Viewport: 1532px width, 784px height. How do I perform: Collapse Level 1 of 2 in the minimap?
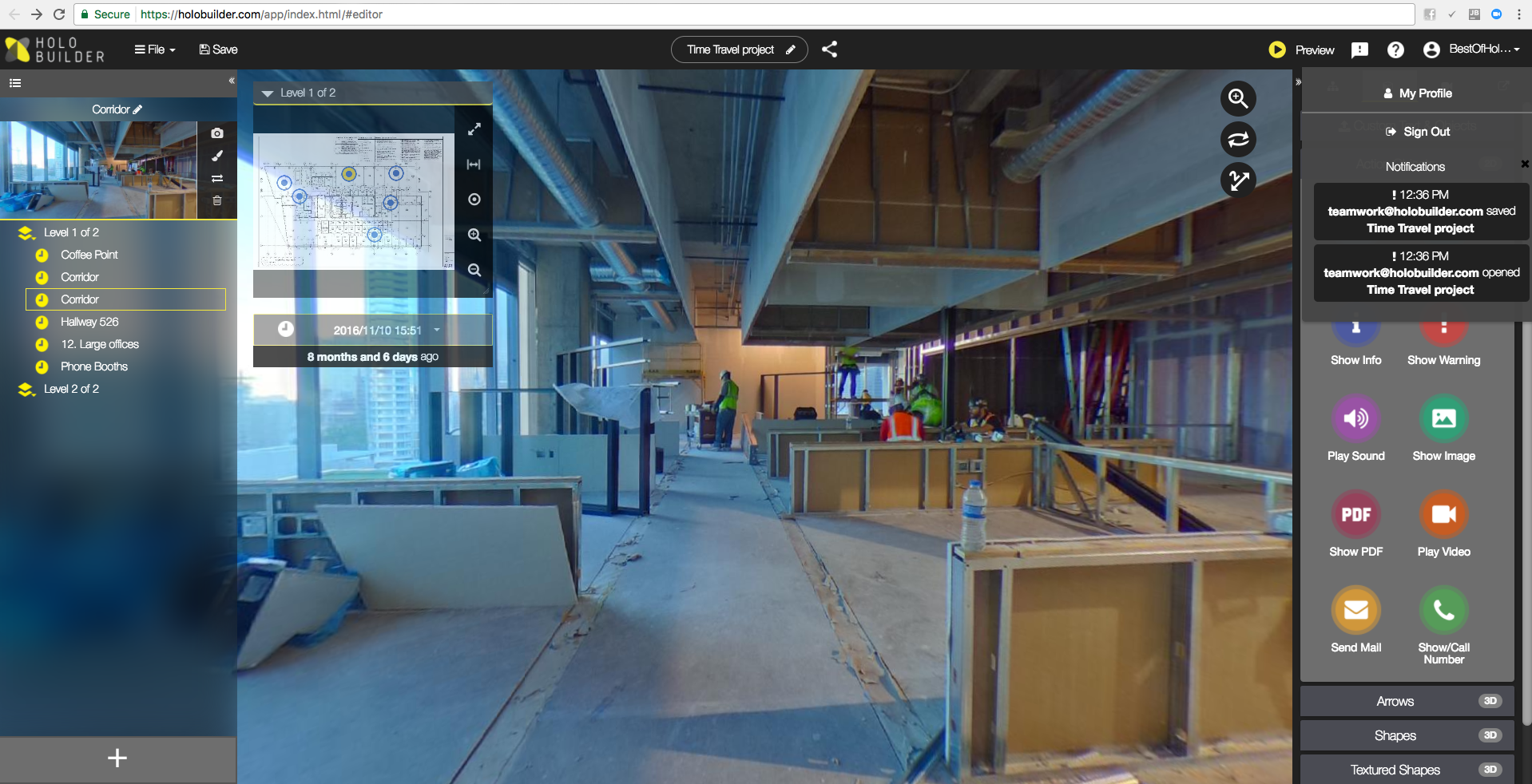[x=267, y=93]
